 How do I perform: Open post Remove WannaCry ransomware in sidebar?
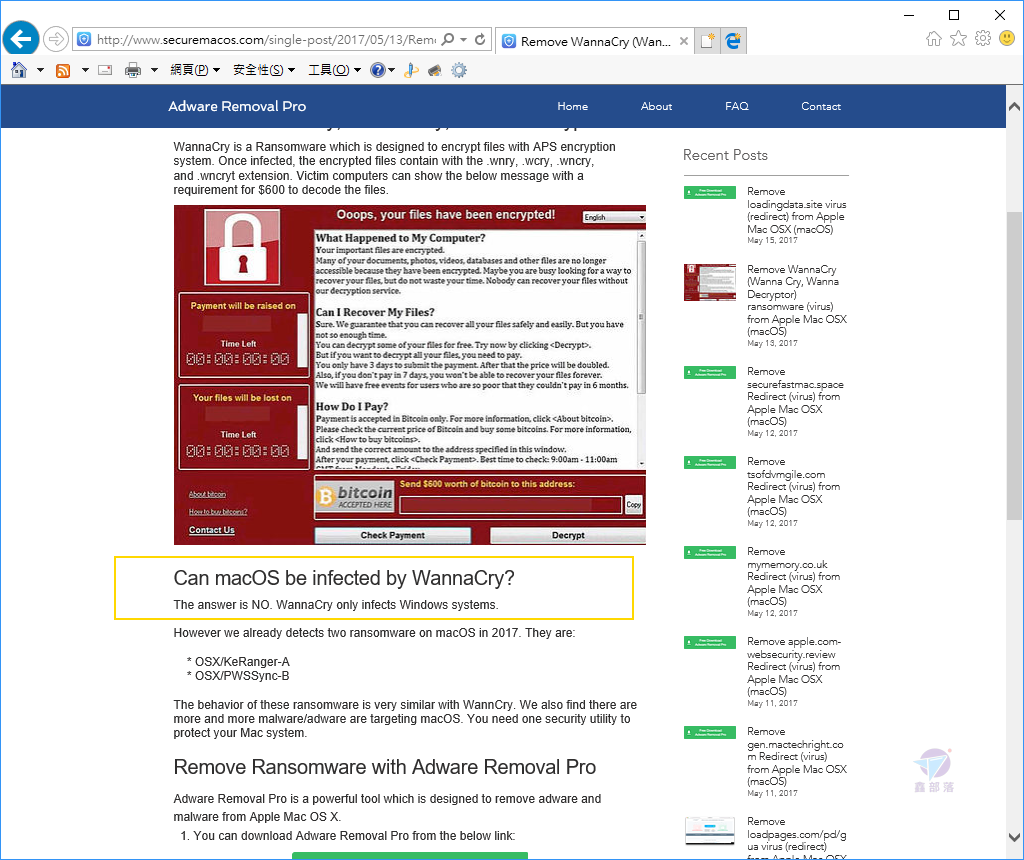pyautogui.click(x=797, y=300)
